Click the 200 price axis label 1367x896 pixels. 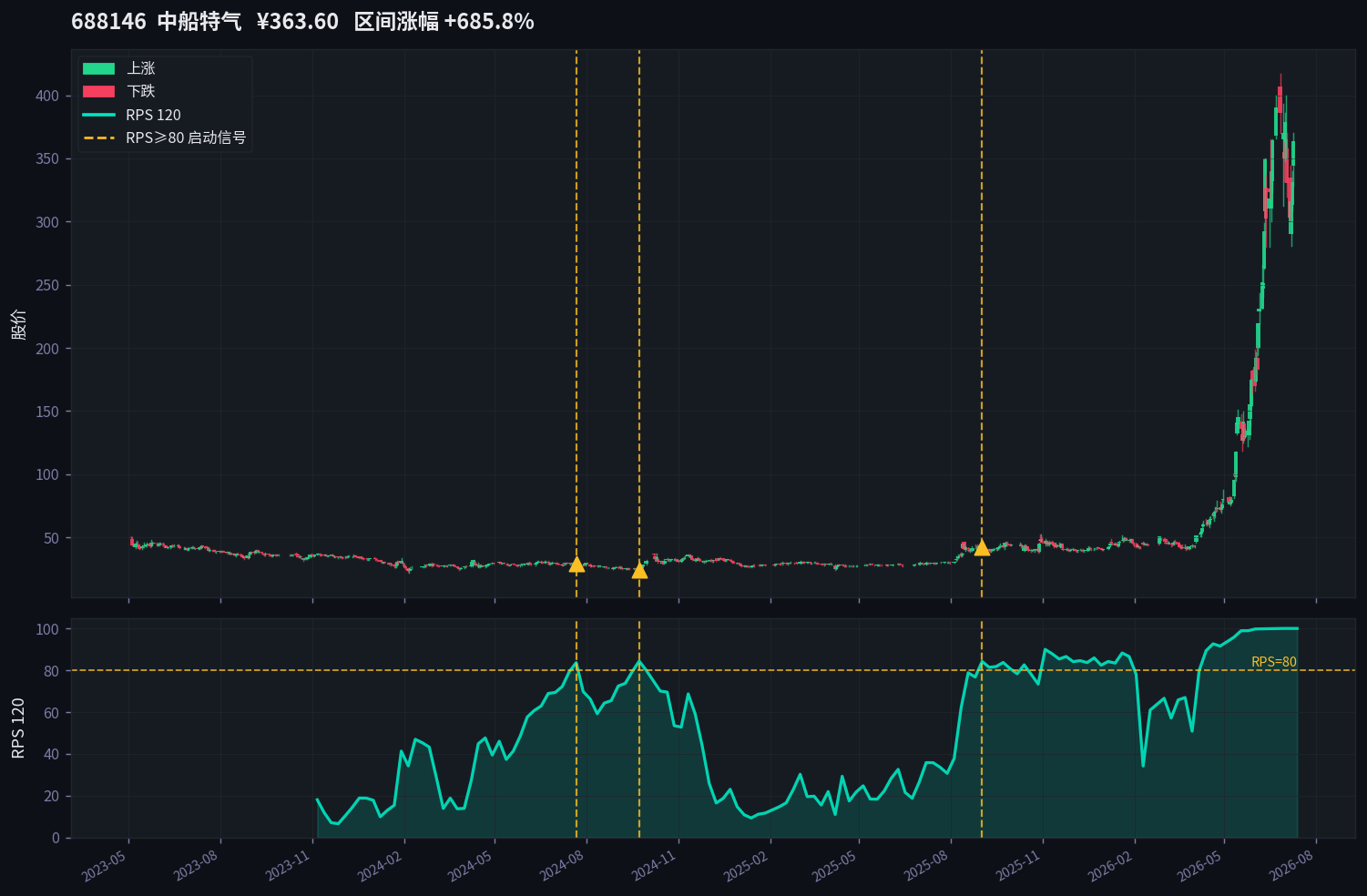47,349
